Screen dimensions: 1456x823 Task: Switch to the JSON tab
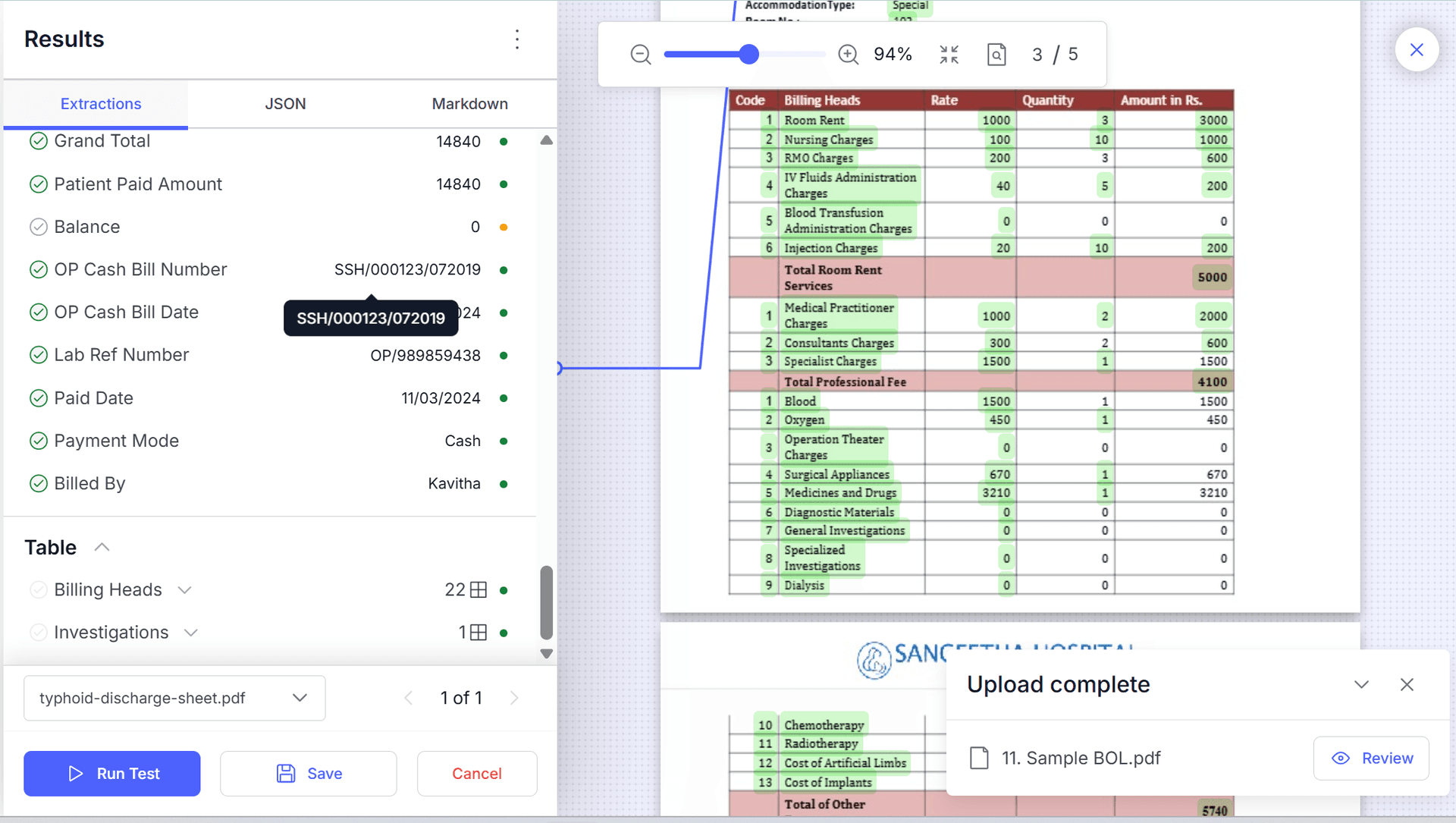(x=285, y=104)
